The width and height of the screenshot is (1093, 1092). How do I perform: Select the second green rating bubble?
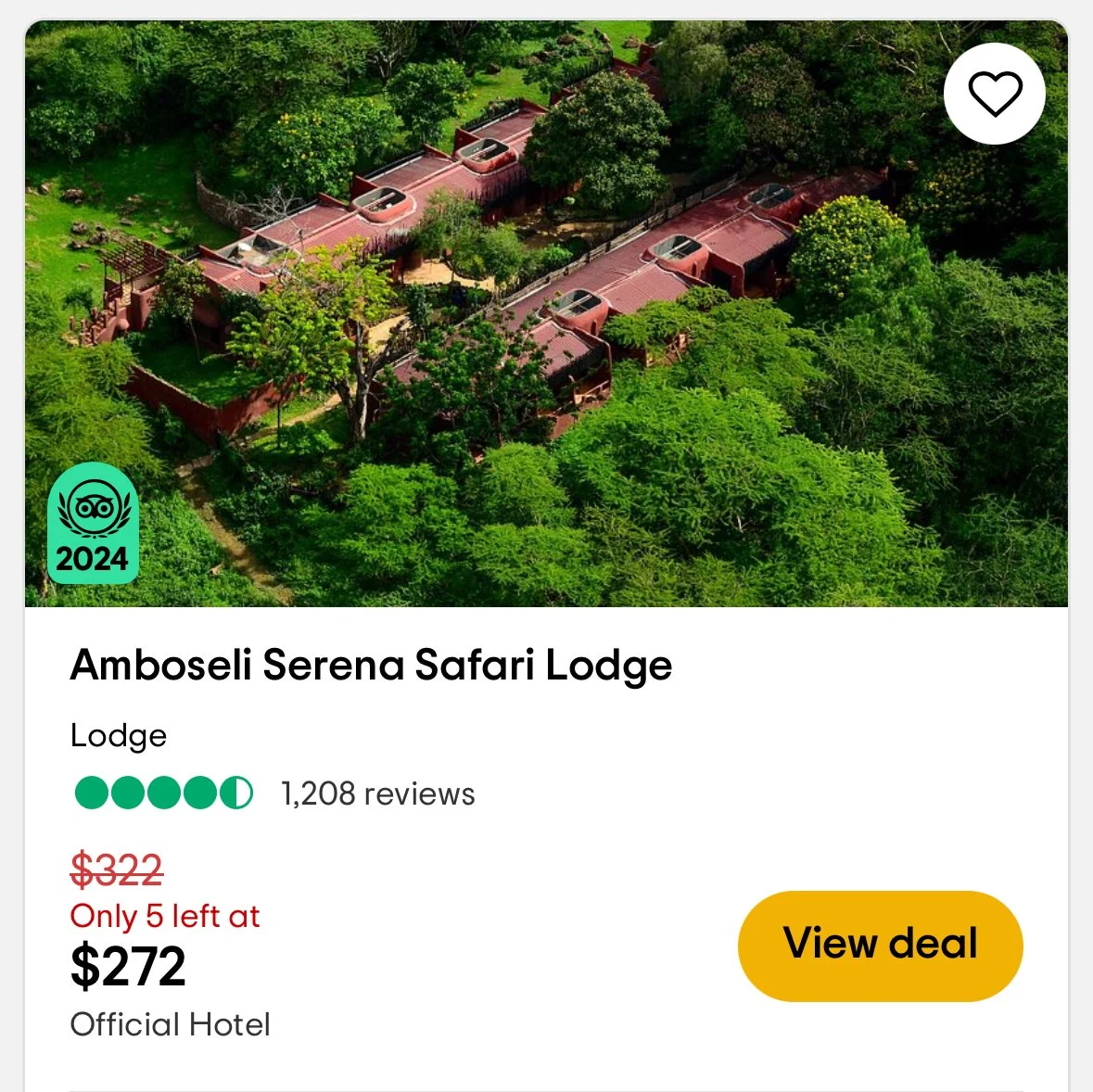click(x=128, y=793)
